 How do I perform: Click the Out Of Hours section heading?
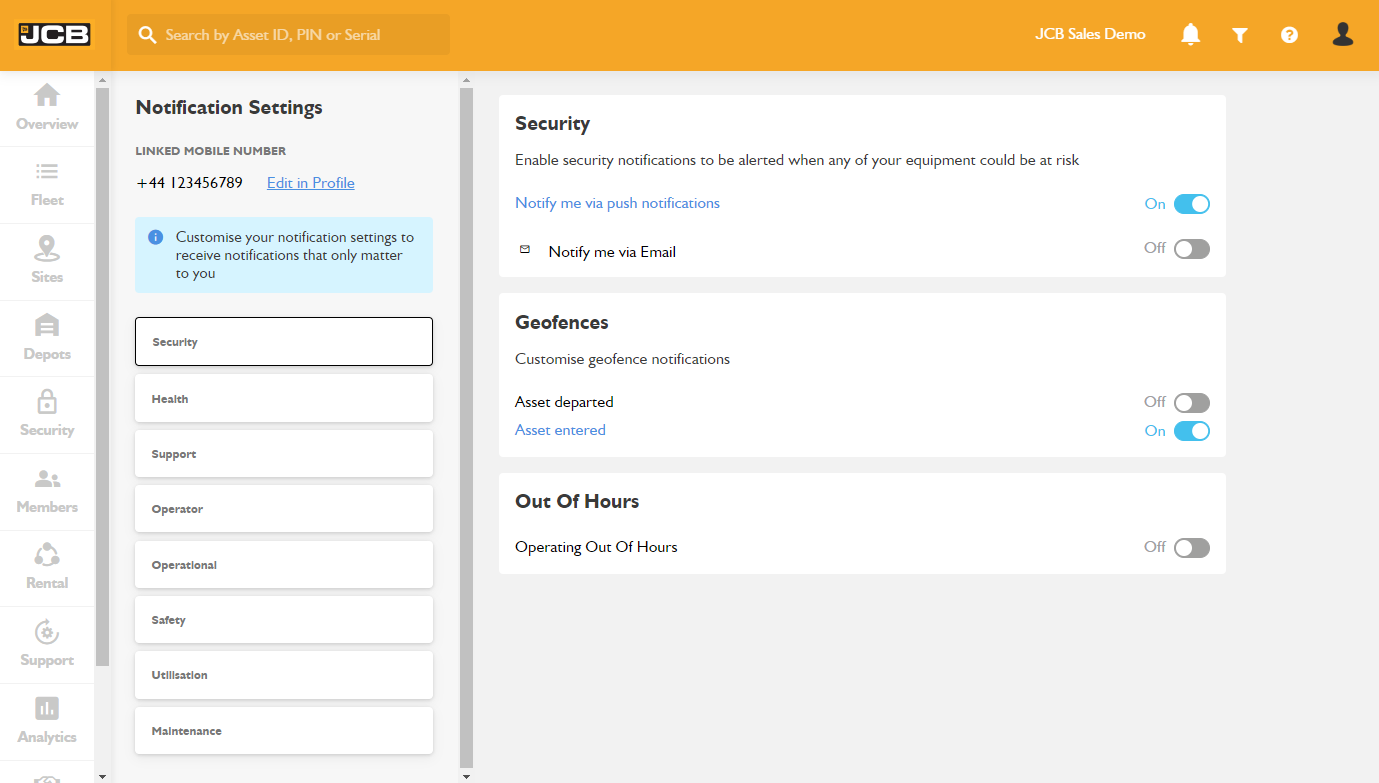(577, 501)
